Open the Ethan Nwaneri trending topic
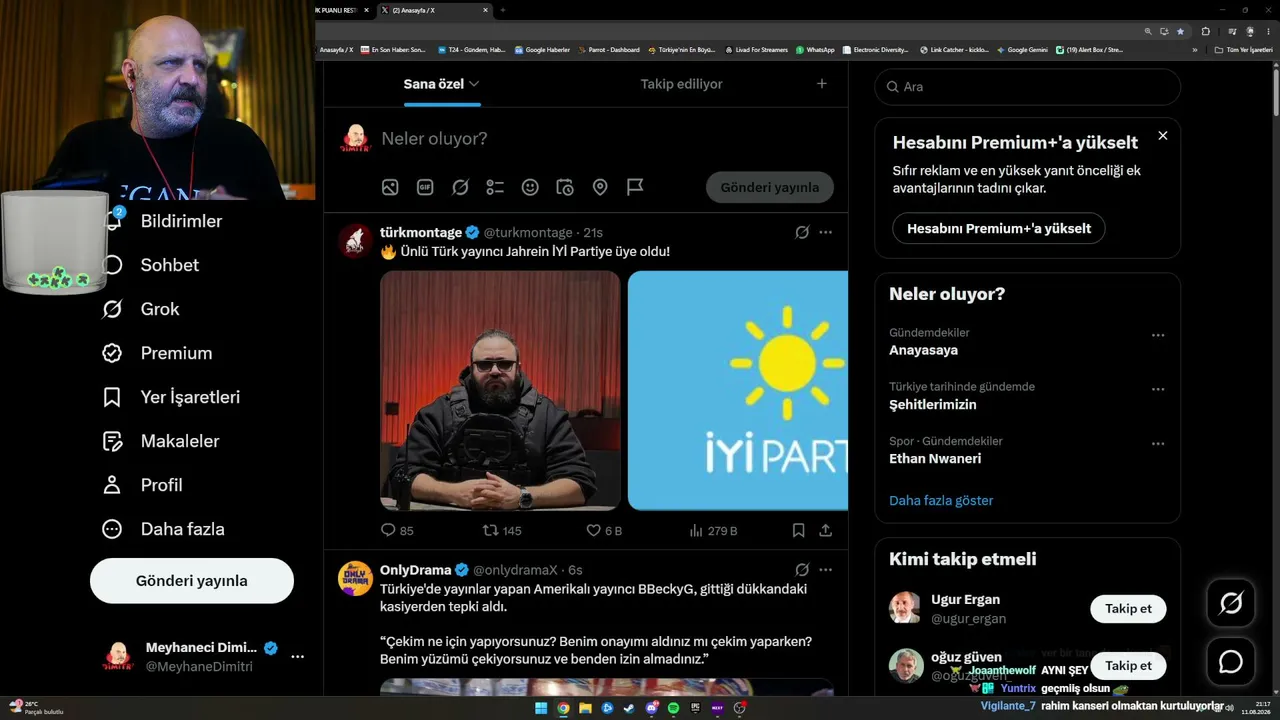Viewport: 1280px width, 720px height. [x=935, y=459]
